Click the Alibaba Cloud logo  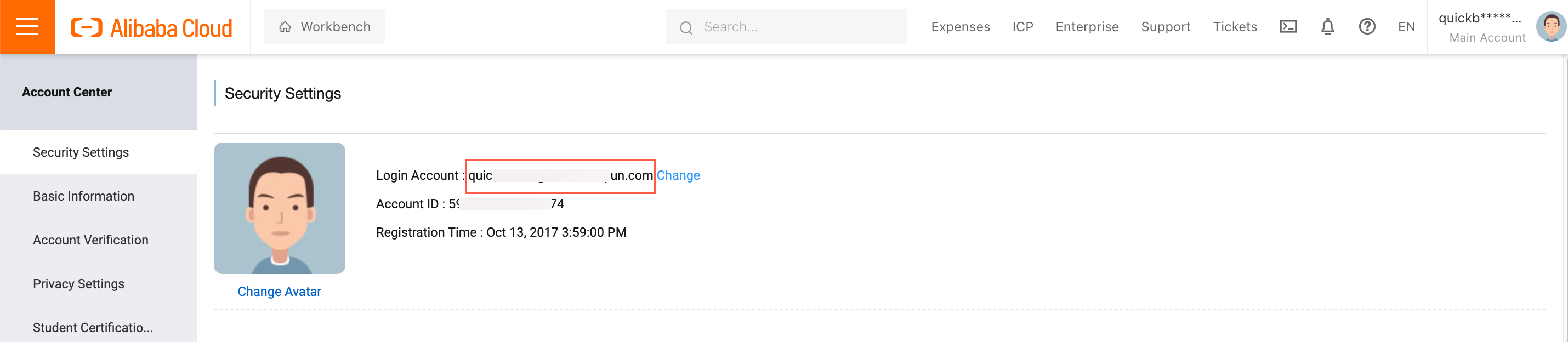pos(151,27)
